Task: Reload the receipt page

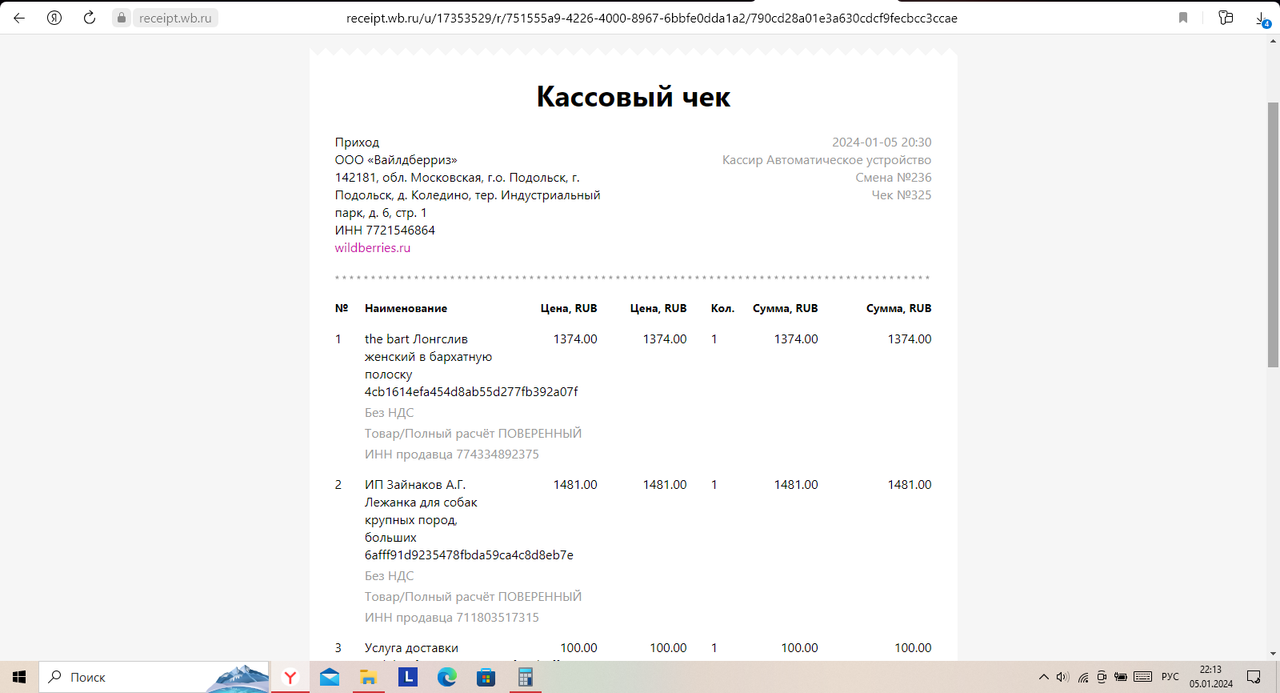Action: click(x=90, y=18)
